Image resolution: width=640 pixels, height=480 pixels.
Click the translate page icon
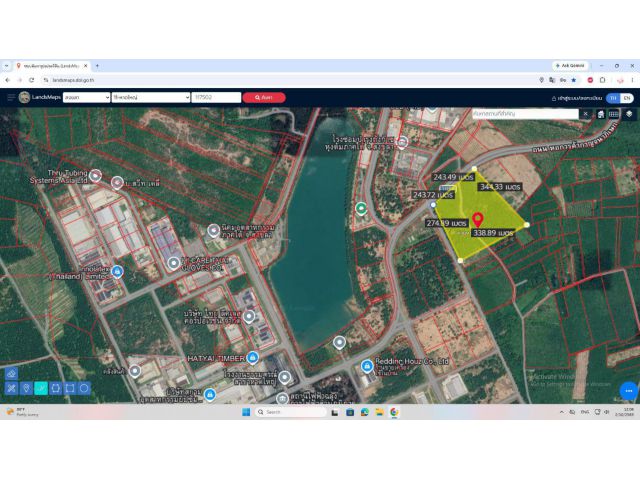click(552, 80)
